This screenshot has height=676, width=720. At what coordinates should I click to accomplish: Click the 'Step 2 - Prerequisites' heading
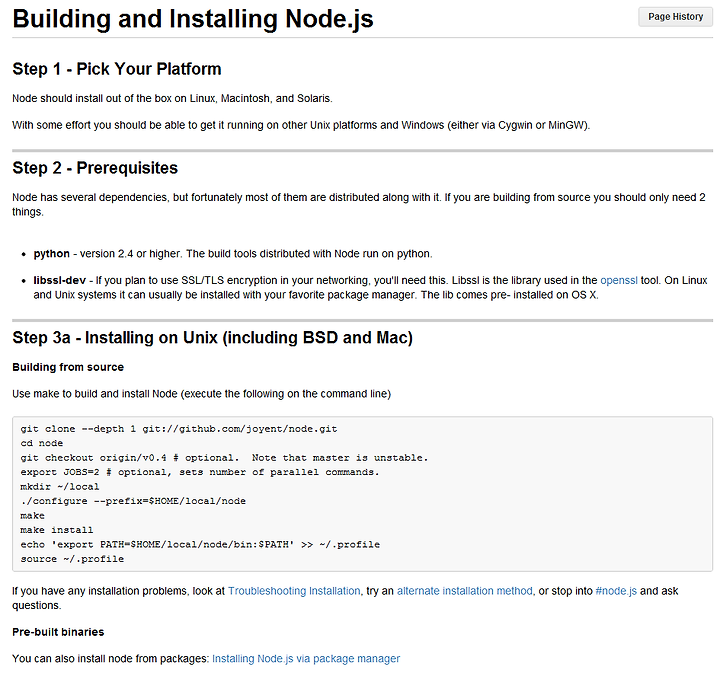click(95, 168)
